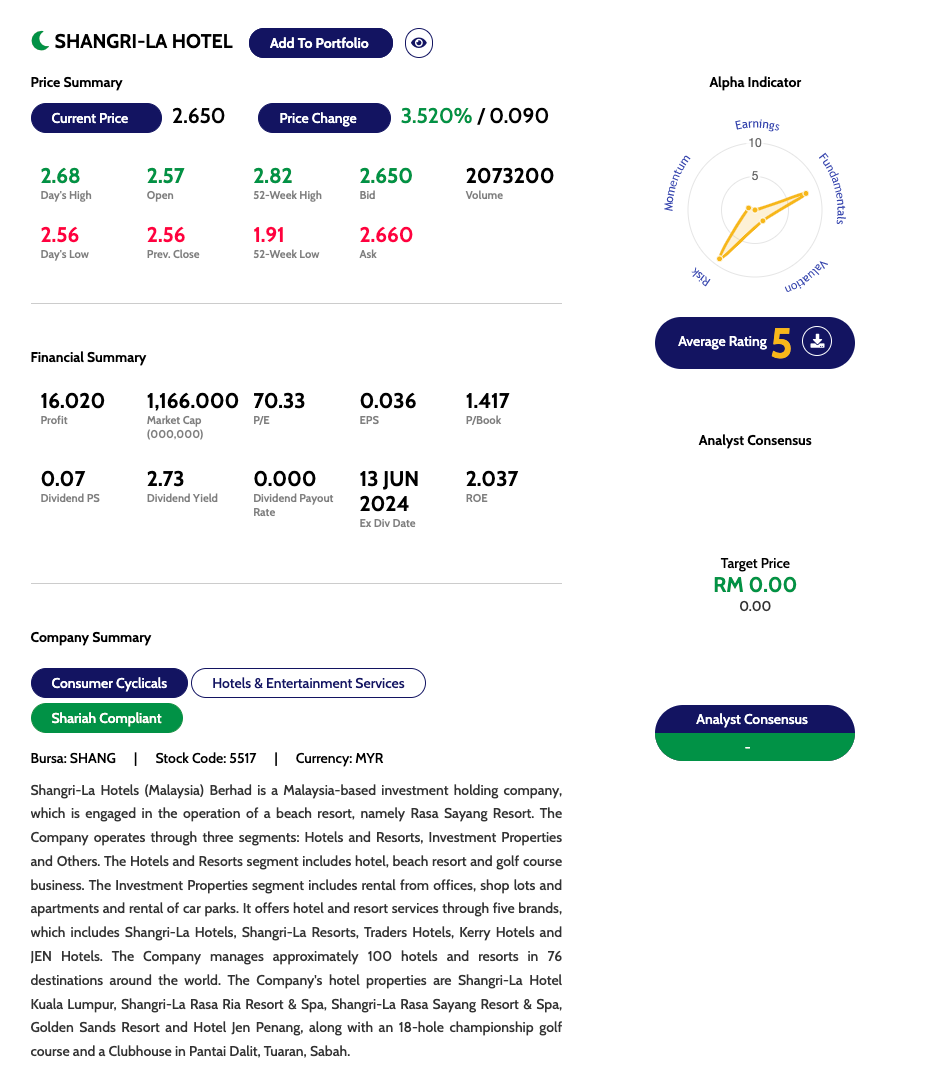Open Hotels & Entertainment Services tag
The height and width of the screenshot is (1090, 946).
[x=308, y=683]
